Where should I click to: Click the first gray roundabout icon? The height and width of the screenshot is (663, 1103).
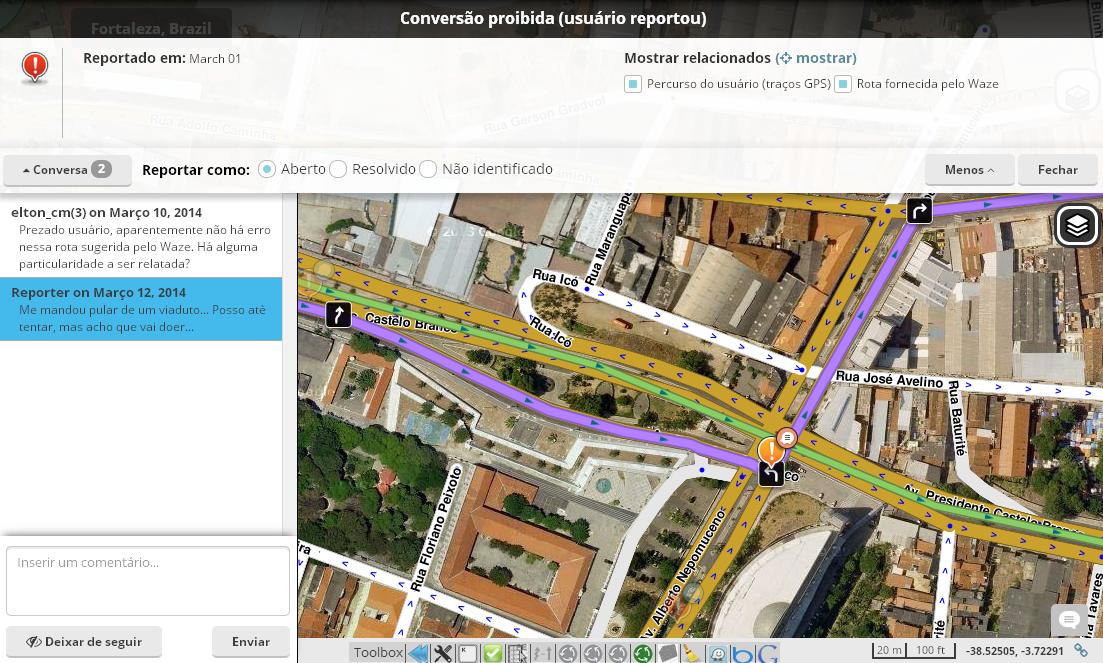point(568,653)
